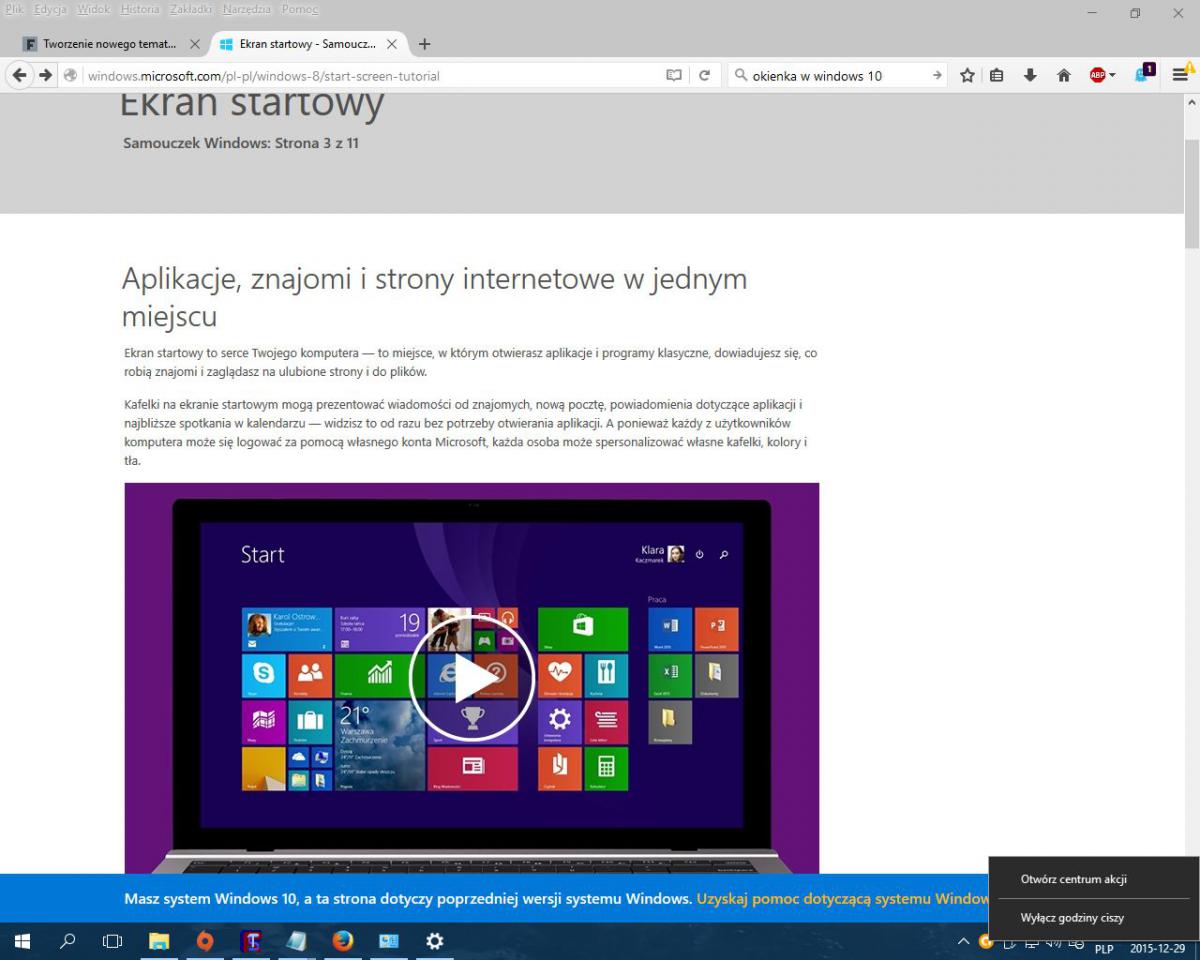This screenshot has height=960, width=1200.
Task: Open the Edycja menu
Action: tap(50, 9)
